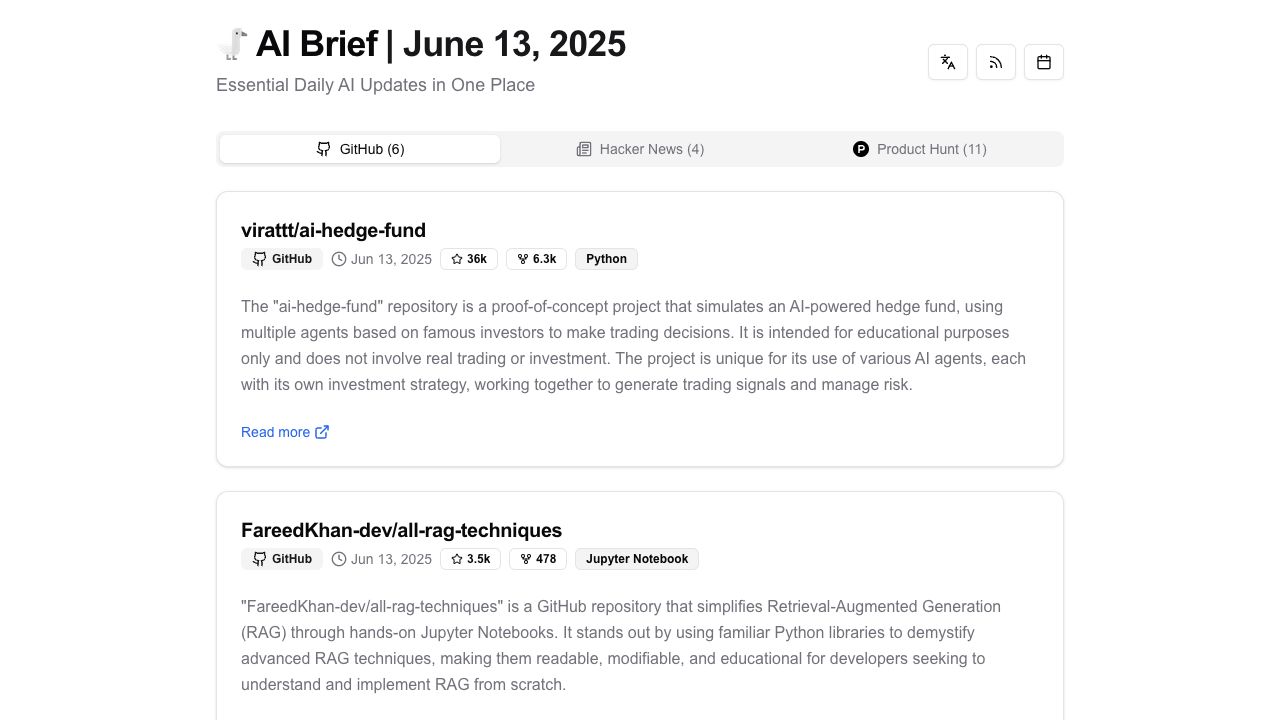Click the star icon showing 3.5k on all-rag-techniques
The height and width of the screenshot is (720, 1280).
point(456,559)
